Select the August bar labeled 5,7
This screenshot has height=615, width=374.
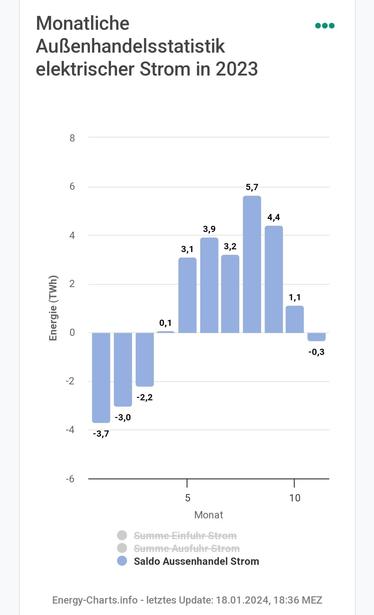pyautogui.click(x=252, y=264)
